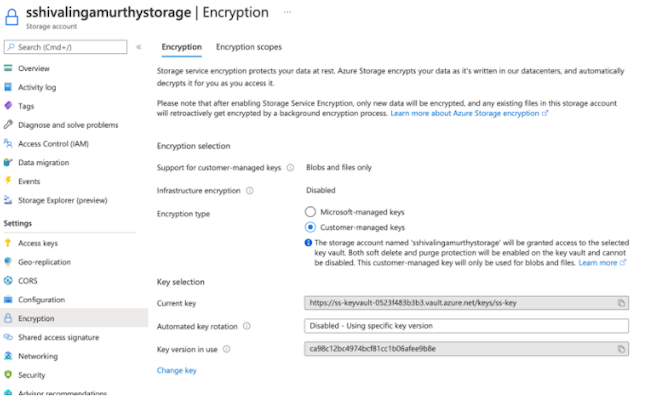Viewport: 650px width, 399px height.
Task: Select Microsoft-managed keys radio button
Action: 310,212
